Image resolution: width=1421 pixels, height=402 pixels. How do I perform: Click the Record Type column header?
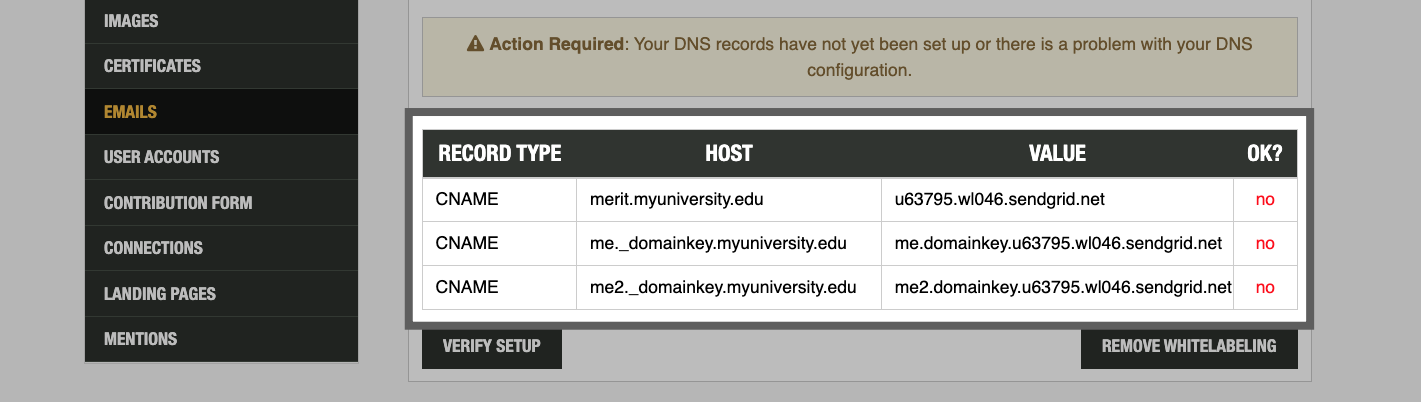click(499, 154)
